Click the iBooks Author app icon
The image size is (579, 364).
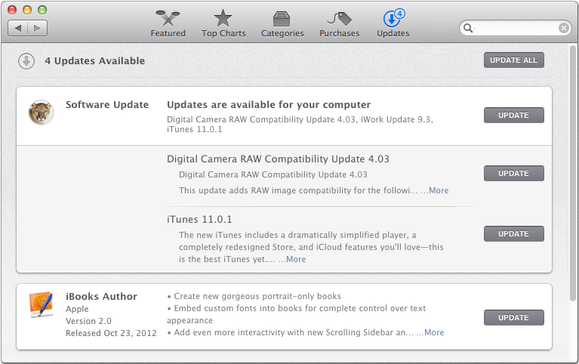point(41,305)
